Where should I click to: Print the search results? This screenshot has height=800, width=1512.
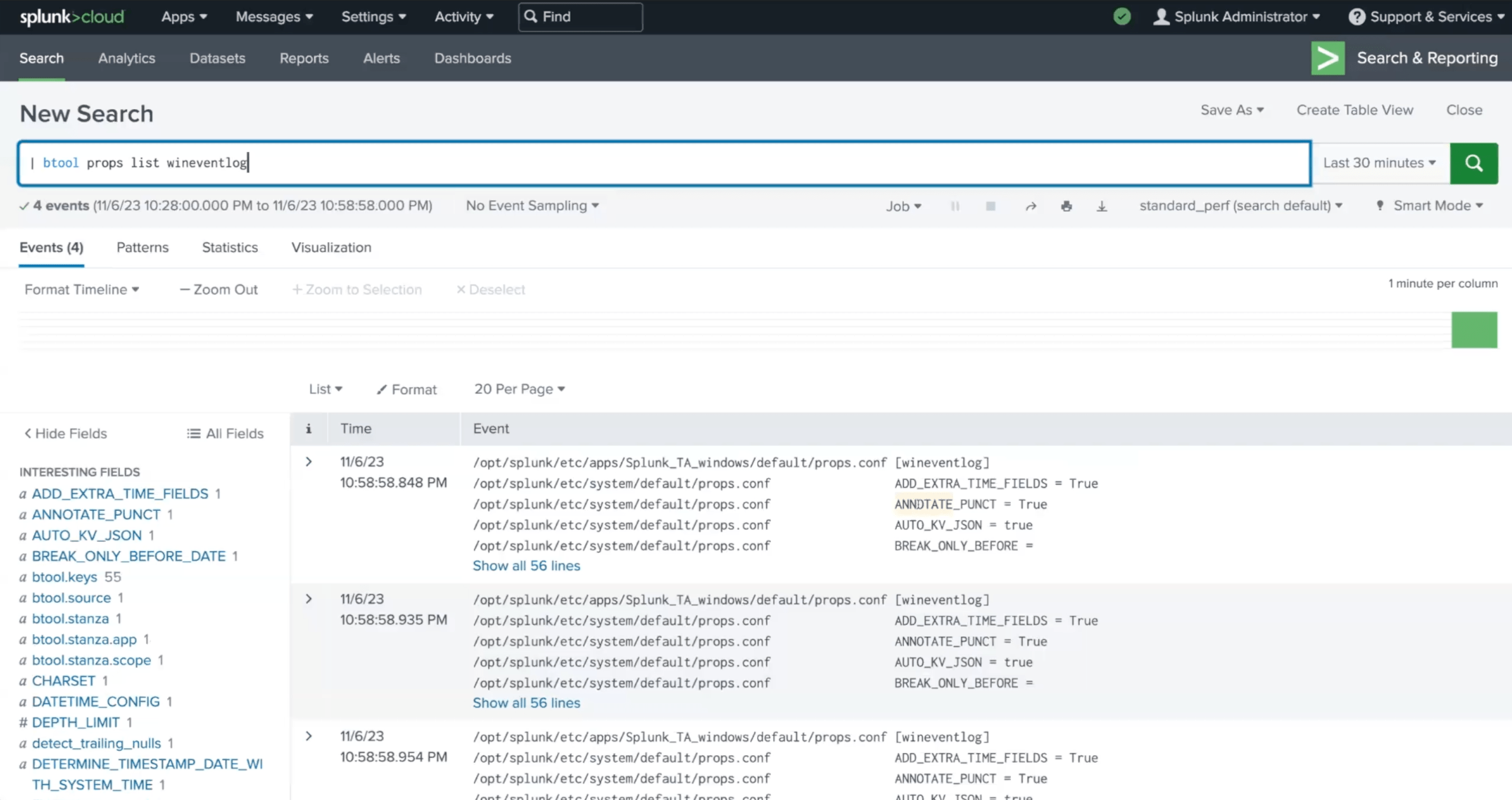(1067, 205)
